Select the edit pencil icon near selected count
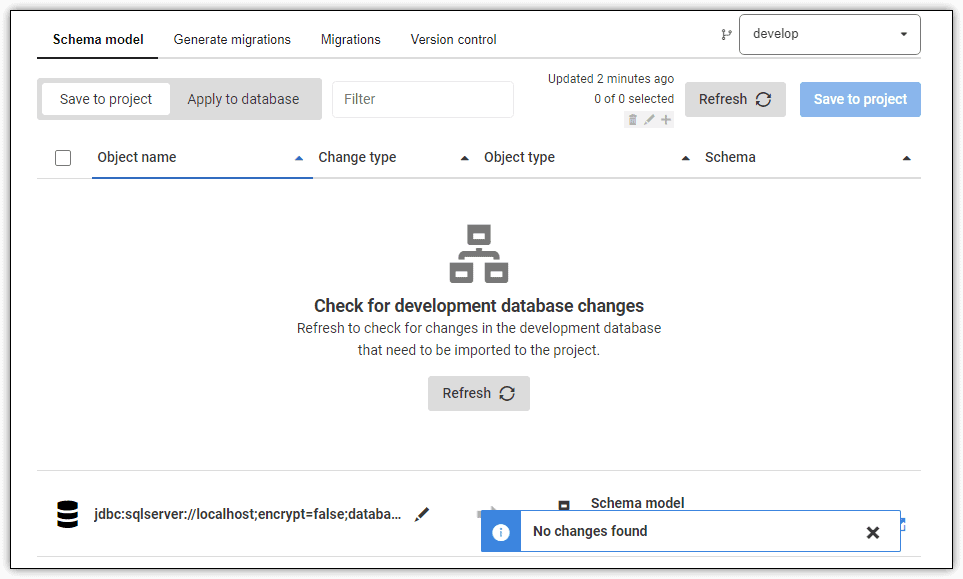This screenshot has height=579, width=963. tap(649, 118)
